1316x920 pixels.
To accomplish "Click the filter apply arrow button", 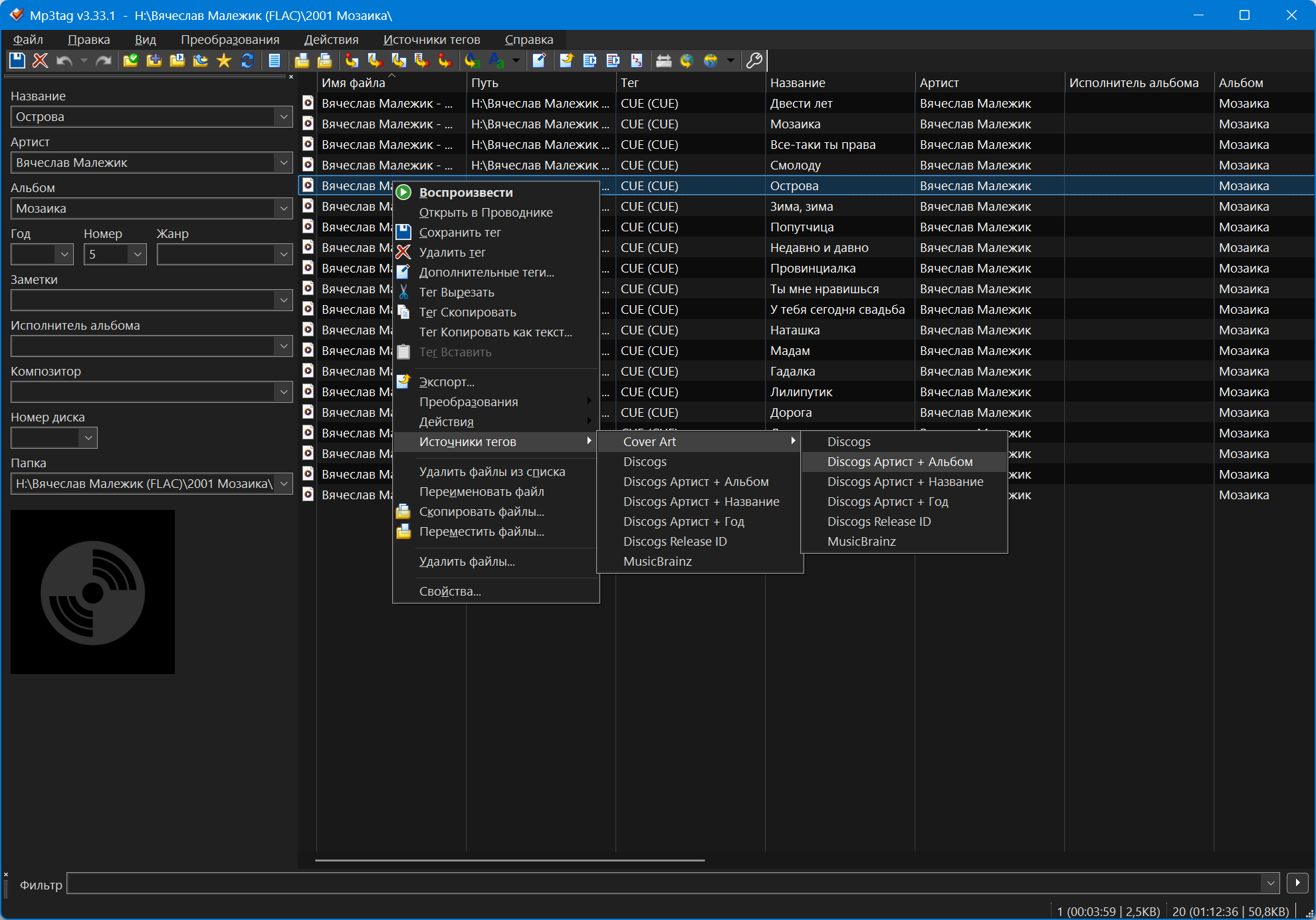I will point(1297,883).
